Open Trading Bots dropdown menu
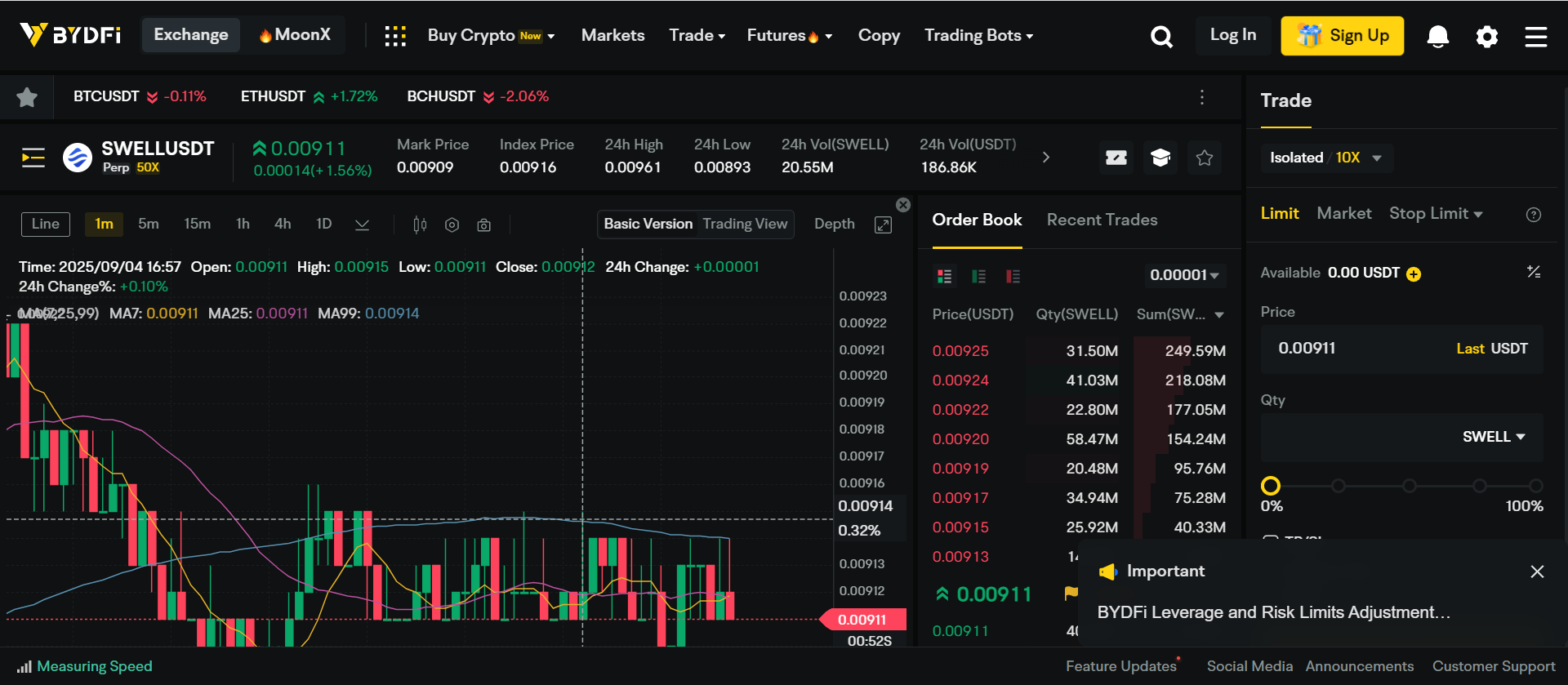 978,36
